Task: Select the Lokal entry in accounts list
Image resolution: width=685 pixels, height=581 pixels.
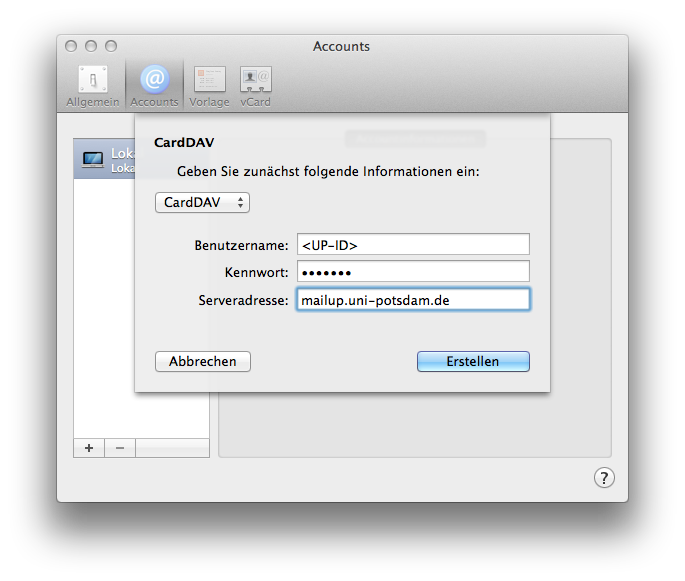Action: point(122,160)
